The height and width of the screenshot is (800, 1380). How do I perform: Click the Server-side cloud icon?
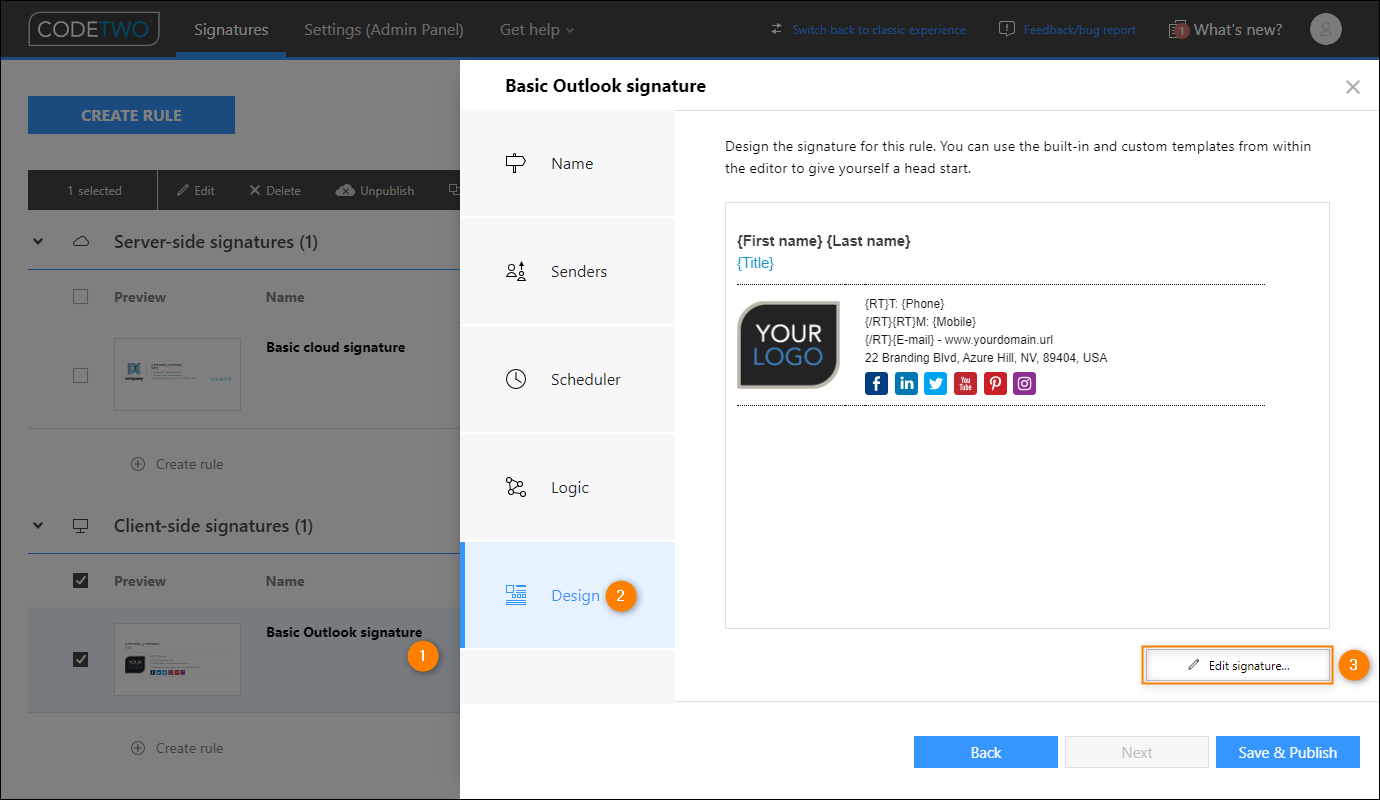(82, 242)
